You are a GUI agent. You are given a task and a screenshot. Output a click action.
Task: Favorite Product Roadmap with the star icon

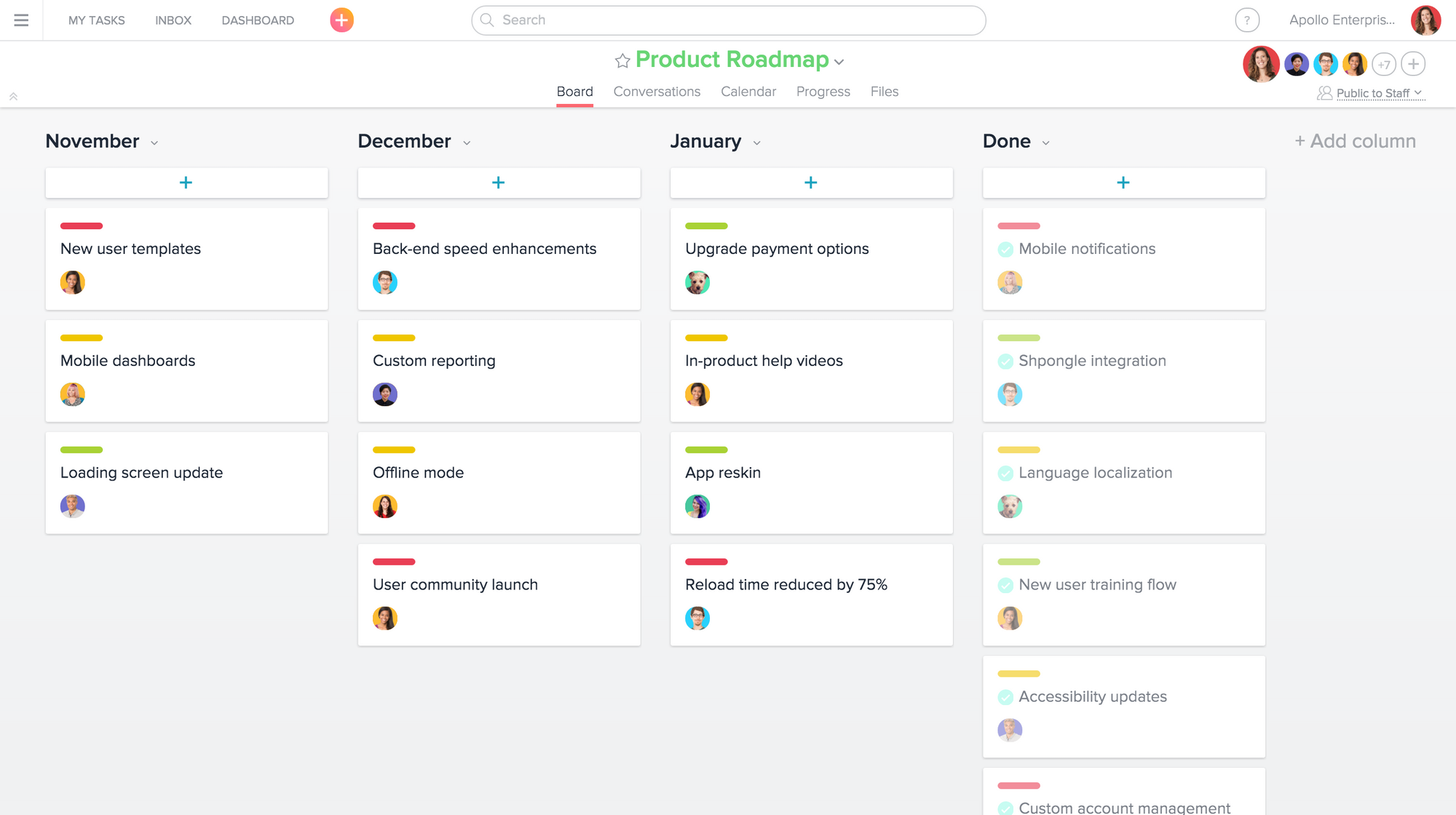[622, 61]
